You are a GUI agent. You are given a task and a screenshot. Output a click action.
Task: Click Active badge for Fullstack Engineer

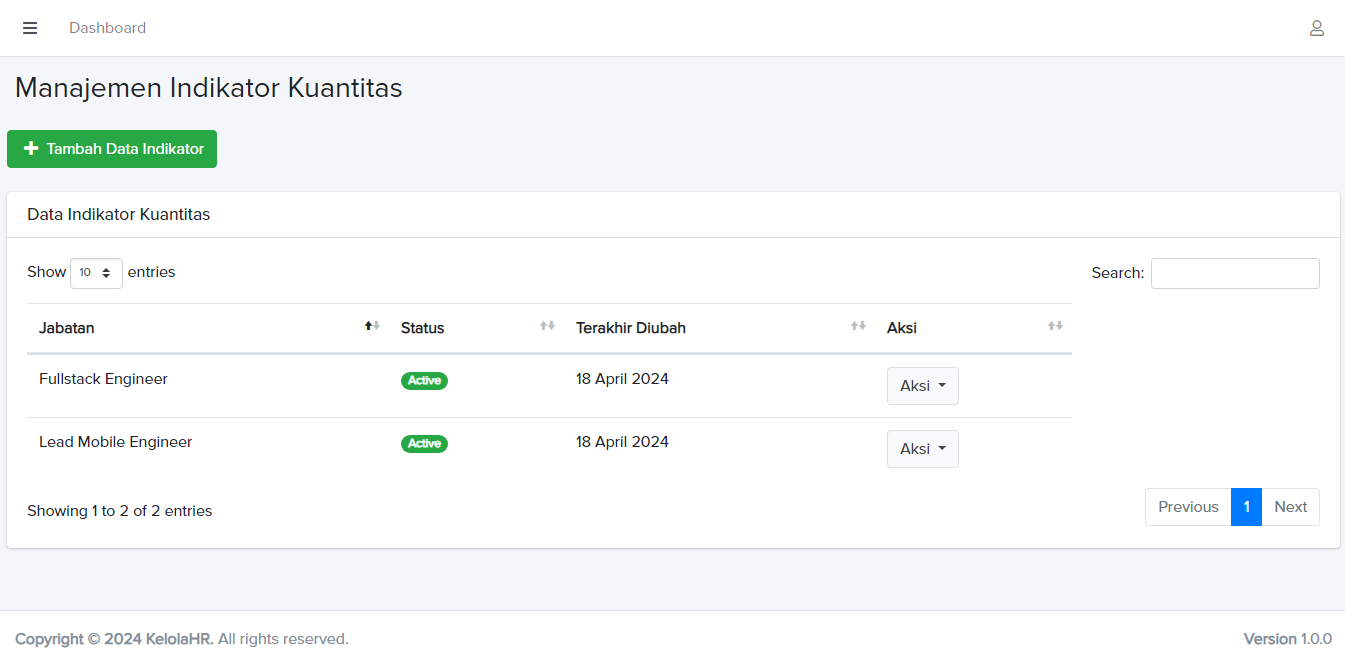[424, 381]
